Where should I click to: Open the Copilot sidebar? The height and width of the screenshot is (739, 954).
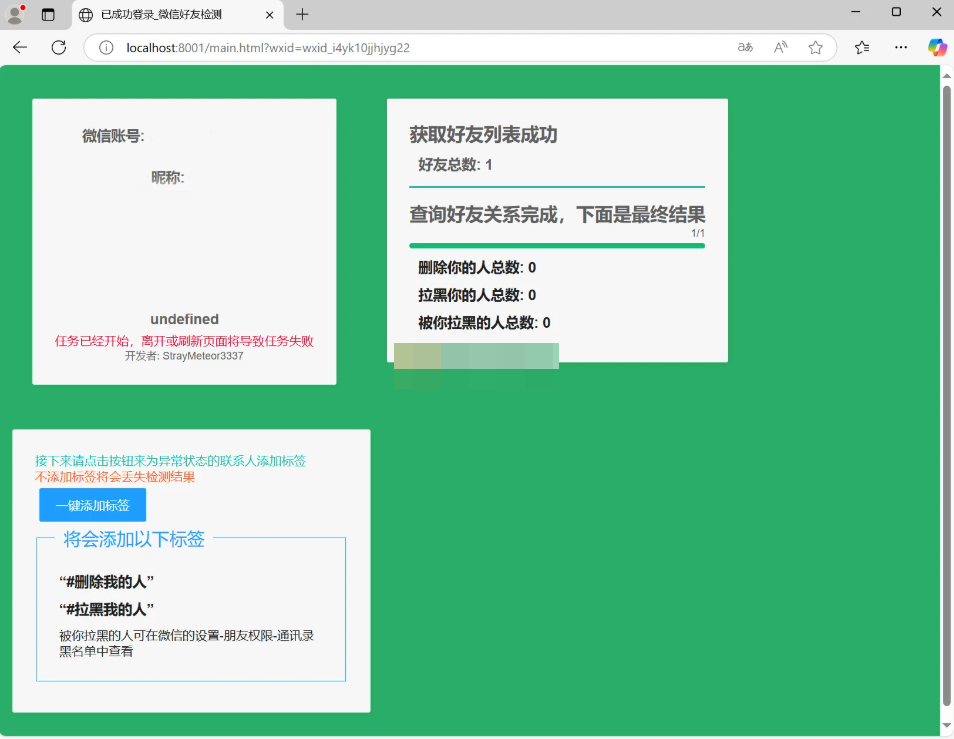(937, 47)
